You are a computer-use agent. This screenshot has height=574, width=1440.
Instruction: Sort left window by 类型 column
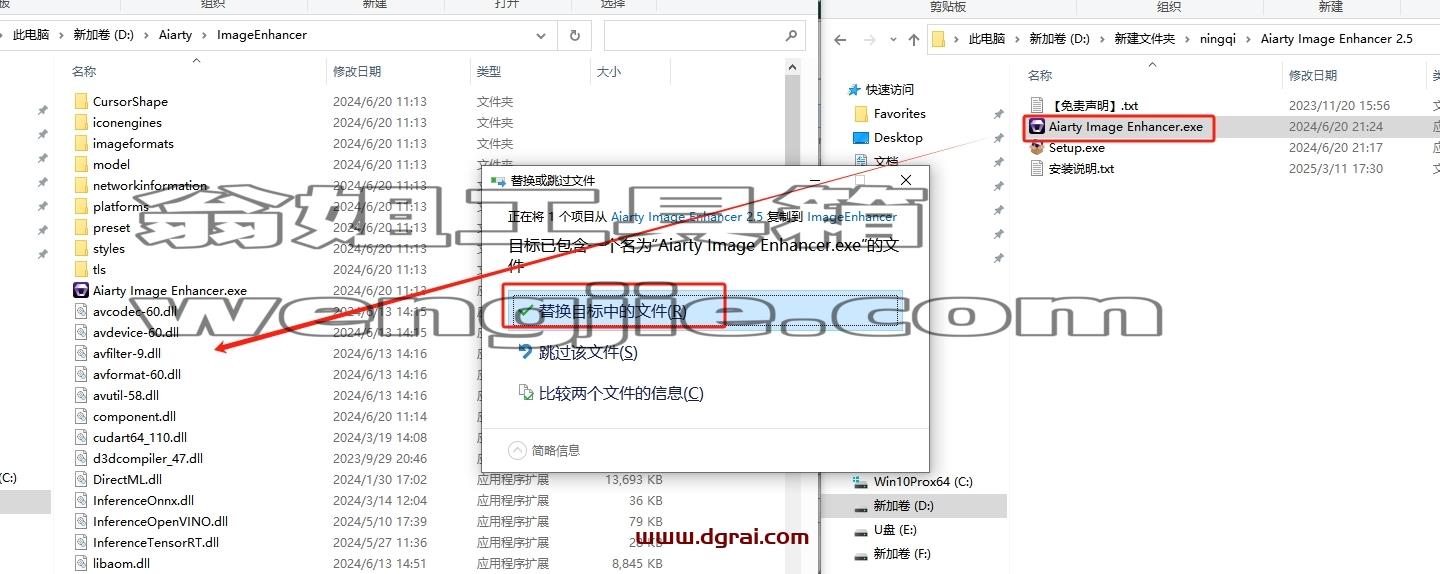pos(489,72)
